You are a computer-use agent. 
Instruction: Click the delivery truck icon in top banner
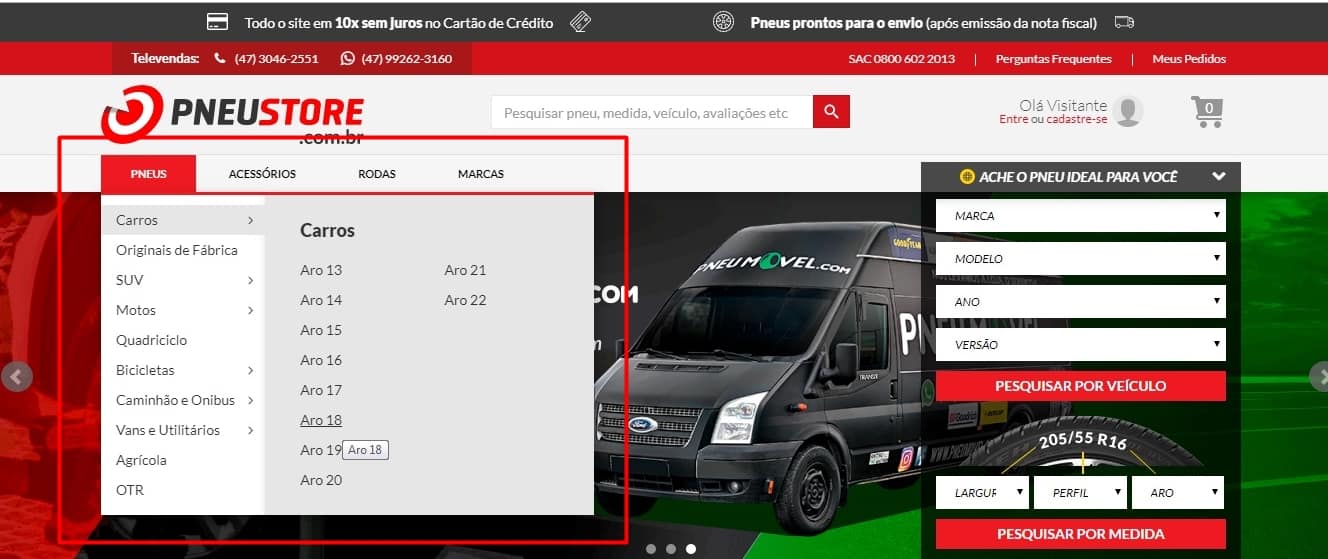[1124, 22]
